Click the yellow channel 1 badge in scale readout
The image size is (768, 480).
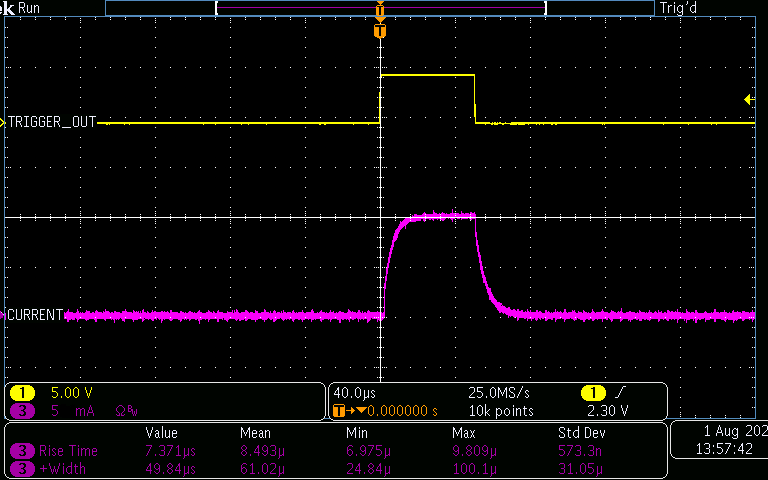22,393
